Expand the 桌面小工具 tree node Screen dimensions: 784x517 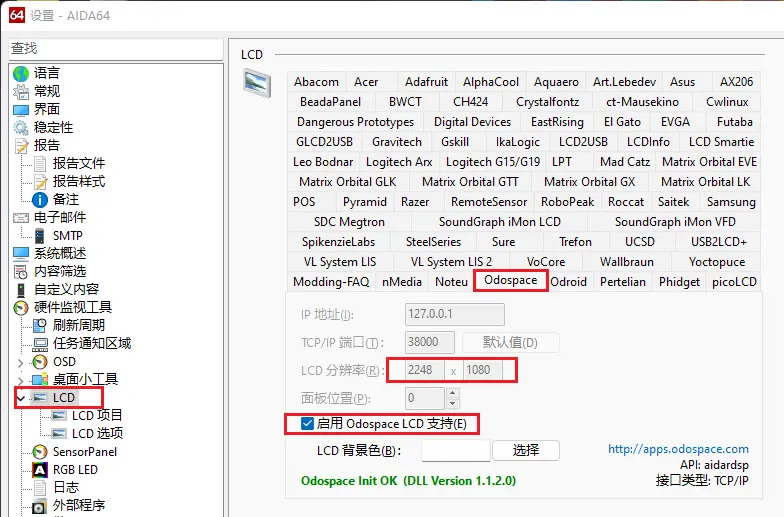(21, 380)
